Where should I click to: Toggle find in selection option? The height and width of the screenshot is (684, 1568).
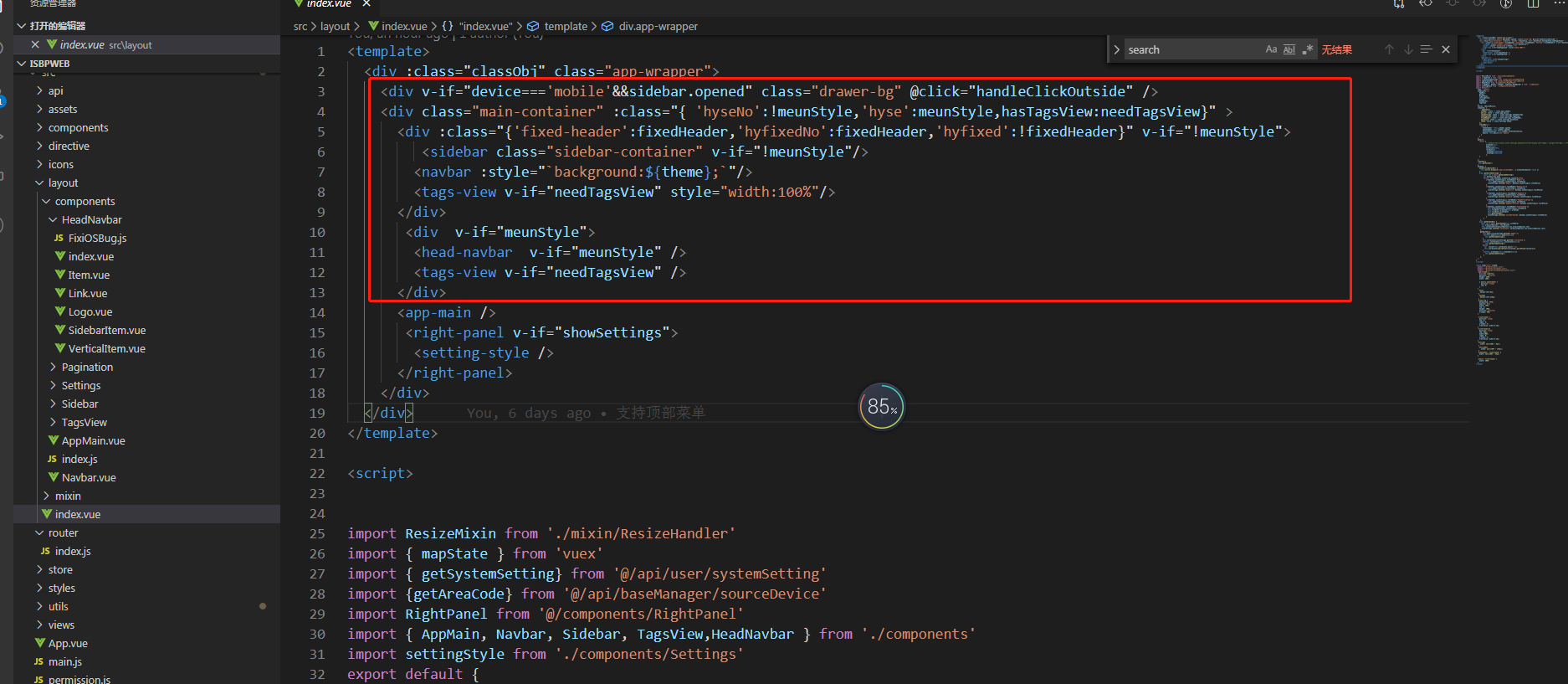1427,49
